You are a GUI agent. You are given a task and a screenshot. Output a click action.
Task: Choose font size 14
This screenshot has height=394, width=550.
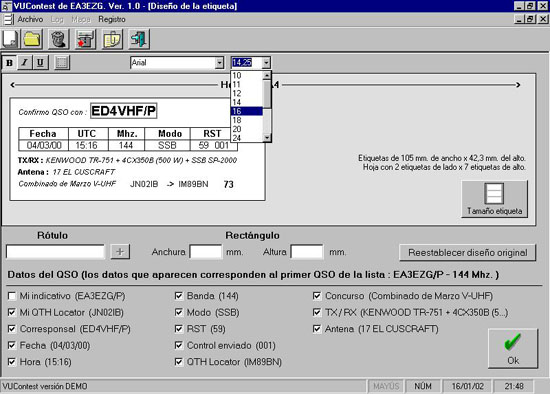[x=247, y=102]
